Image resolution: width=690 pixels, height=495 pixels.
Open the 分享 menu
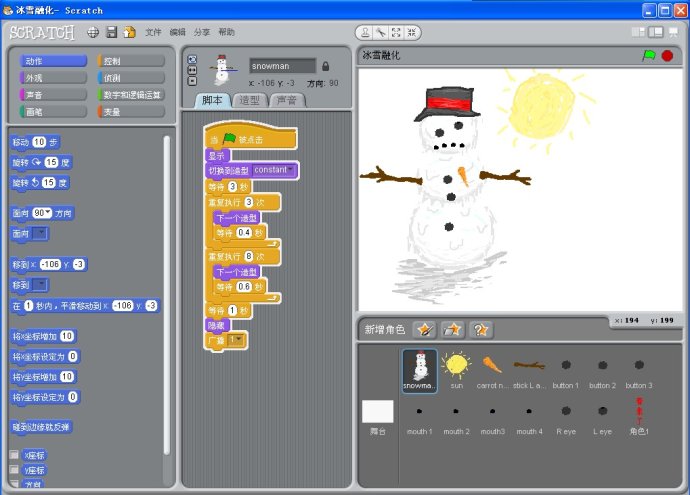[x=202, y=32]
